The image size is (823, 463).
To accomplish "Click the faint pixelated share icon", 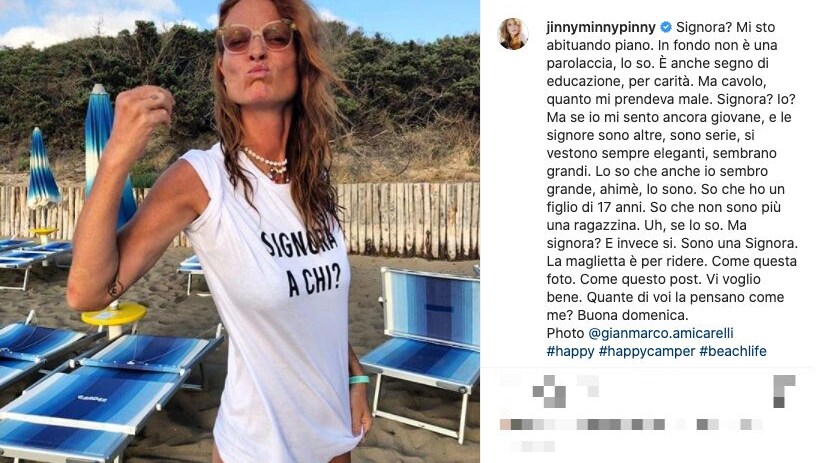I will point(588,386).
